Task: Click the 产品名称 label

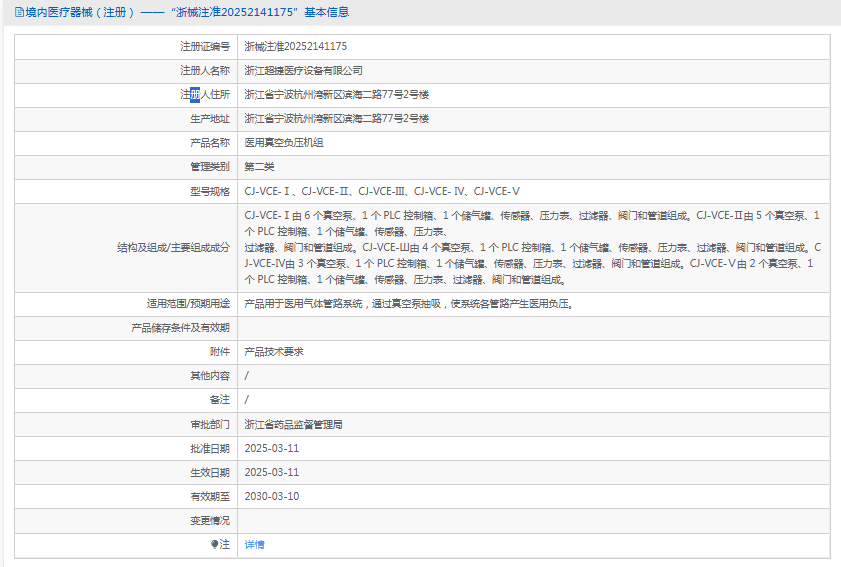Action: point(210,143)
